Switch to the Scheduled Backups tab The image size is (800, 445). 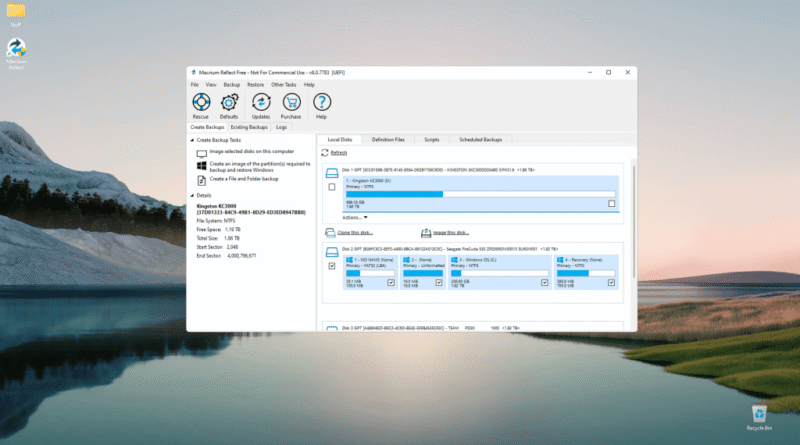(x=481, y=139)
